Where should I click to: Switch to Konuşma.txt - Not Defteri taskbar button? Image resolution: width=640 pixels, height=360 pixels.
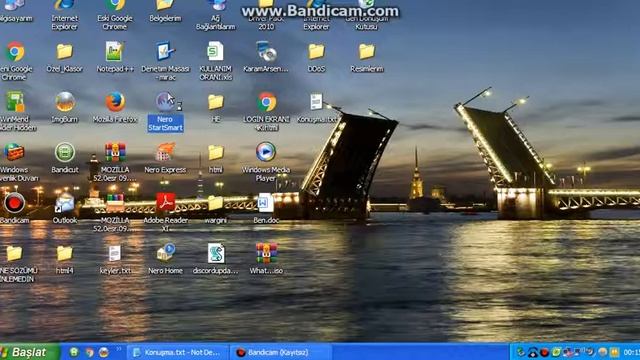(177, 352)
